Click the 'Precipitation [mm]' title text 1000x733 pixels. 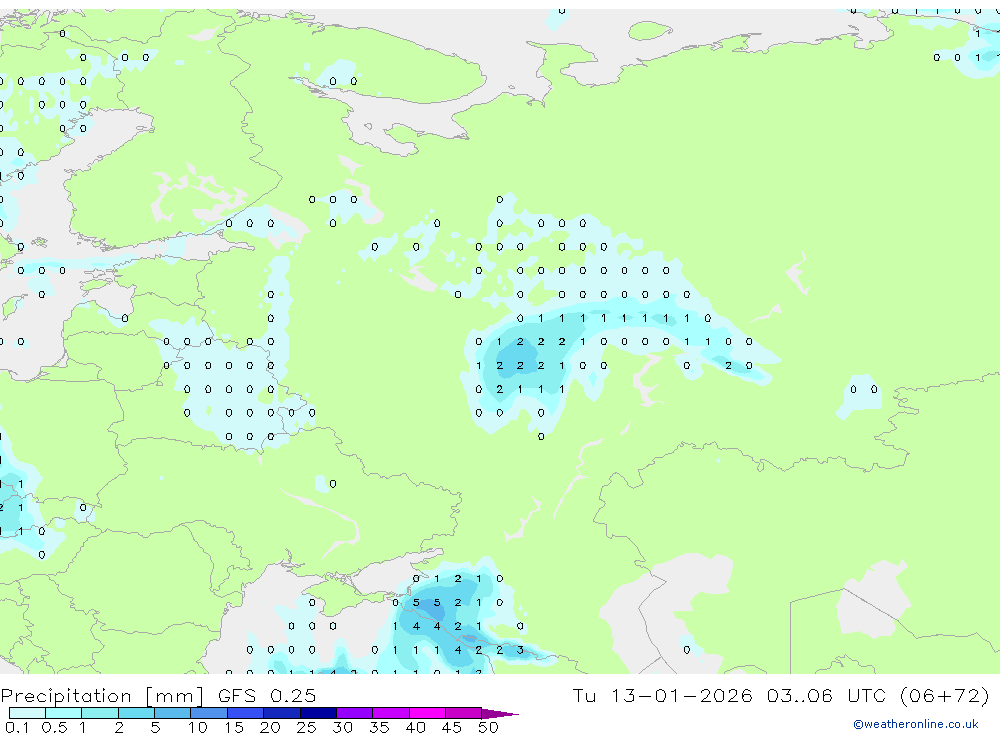click(102, 696)
